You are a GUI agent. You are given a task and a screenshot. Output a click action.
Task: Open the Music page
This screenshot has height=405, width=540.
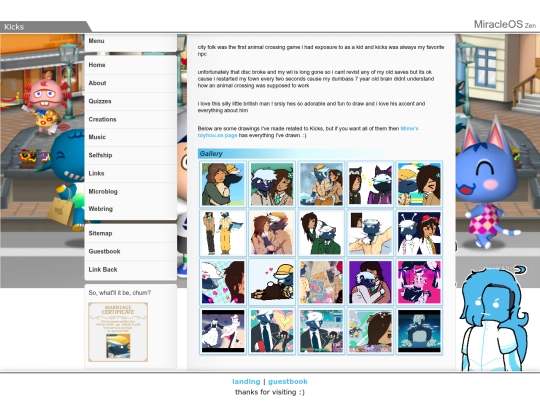pyautogui.click(x=131, y=137)
